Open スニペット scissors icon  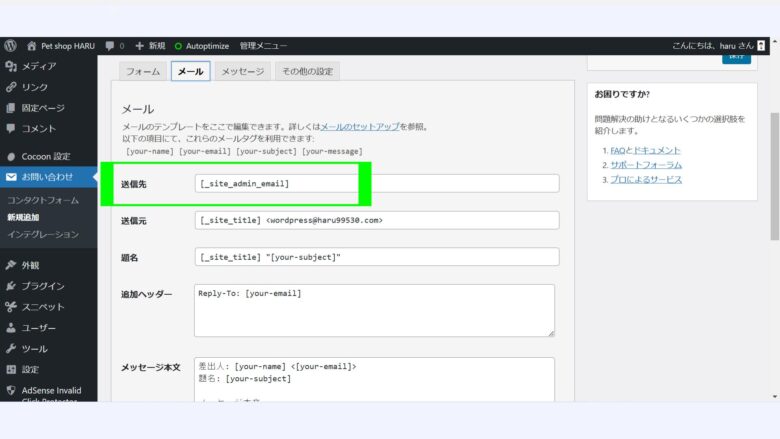click(x=11, y=307)
